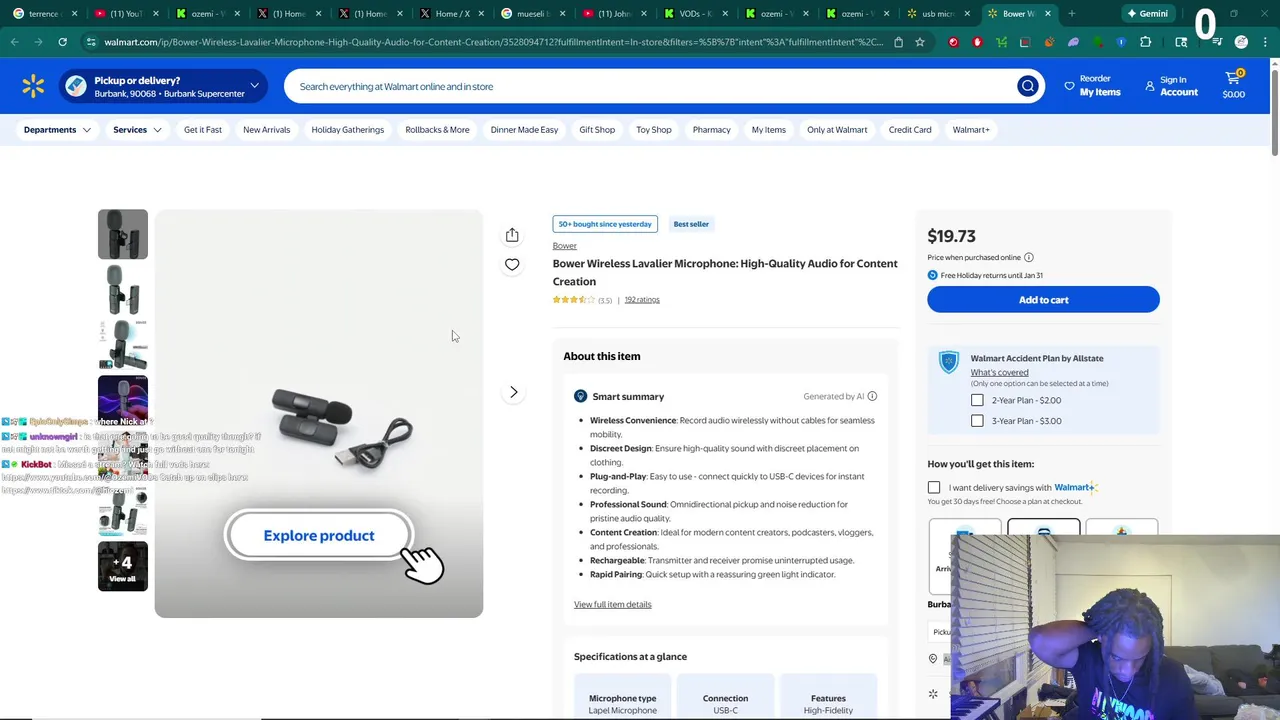Open Credit Card in navigation
Screen dimensions: 1280x720
pos(909,130)
